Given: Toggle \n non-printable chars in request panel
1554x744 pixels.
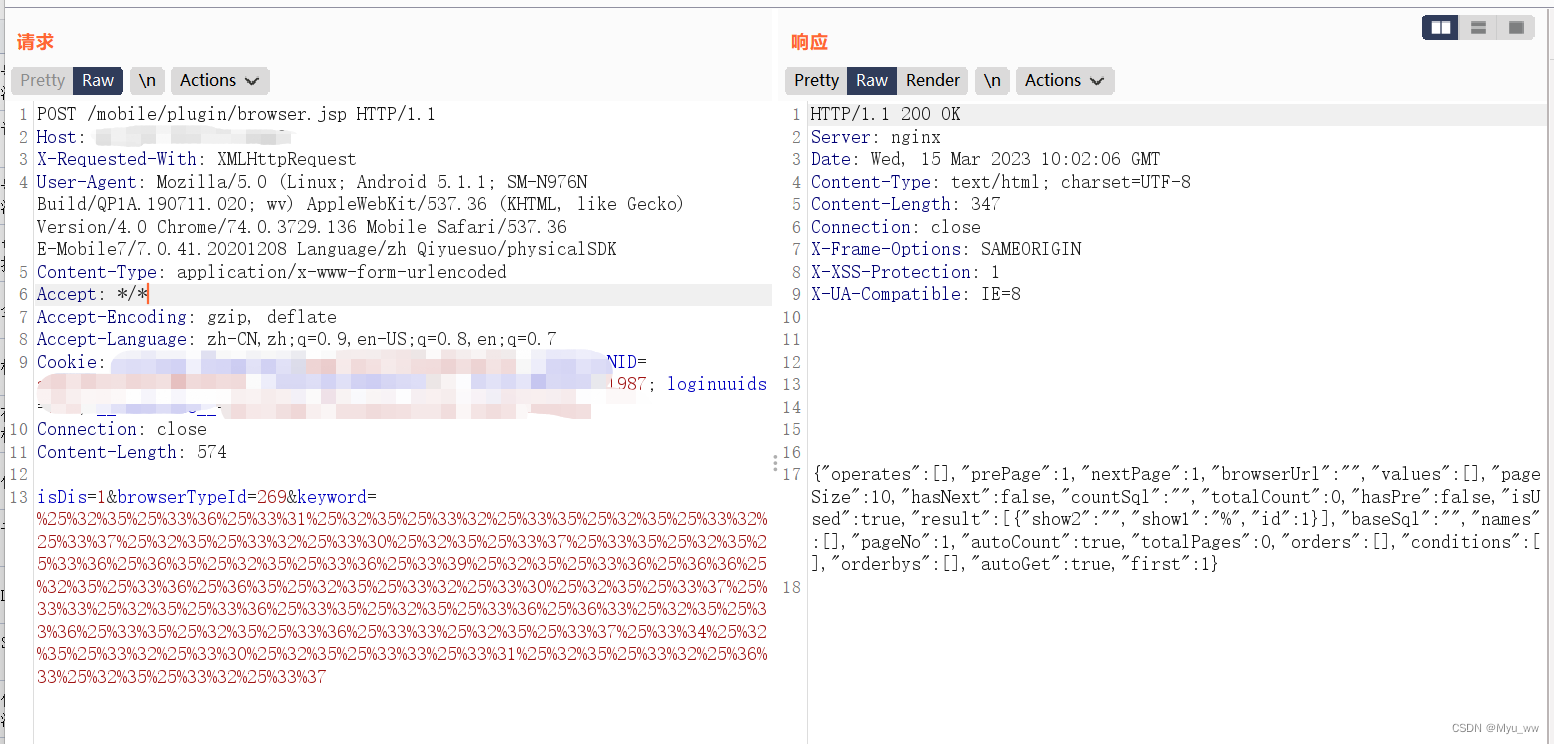Looking at the screenshot, I should pyautogui.click(x=147, y=81).
